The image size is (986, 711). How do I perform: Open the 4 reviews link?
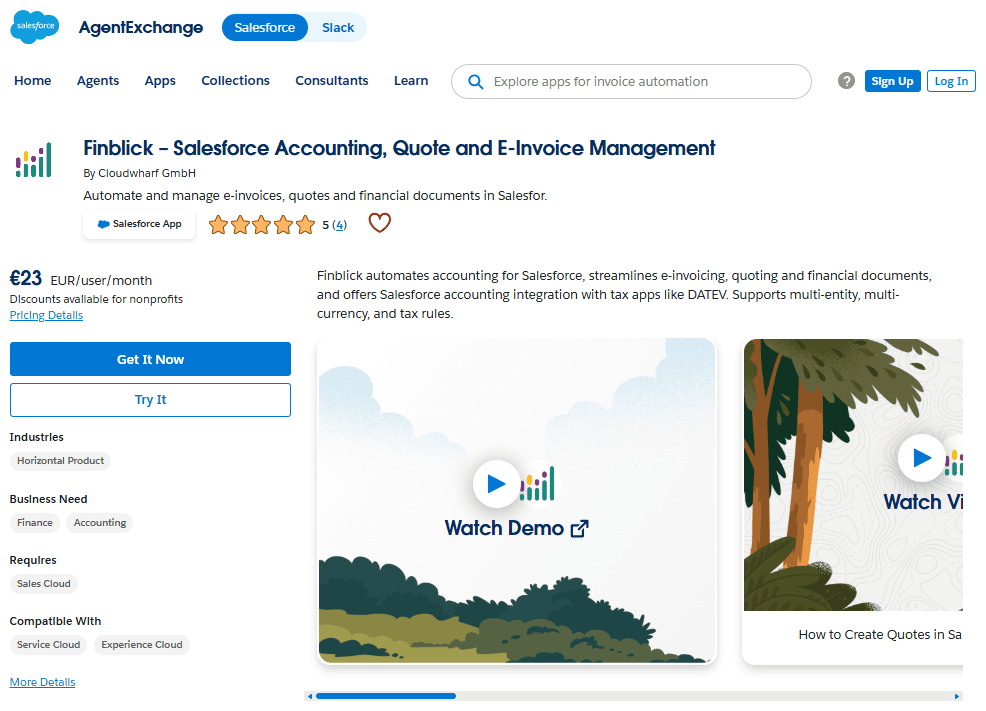point(339,224)
